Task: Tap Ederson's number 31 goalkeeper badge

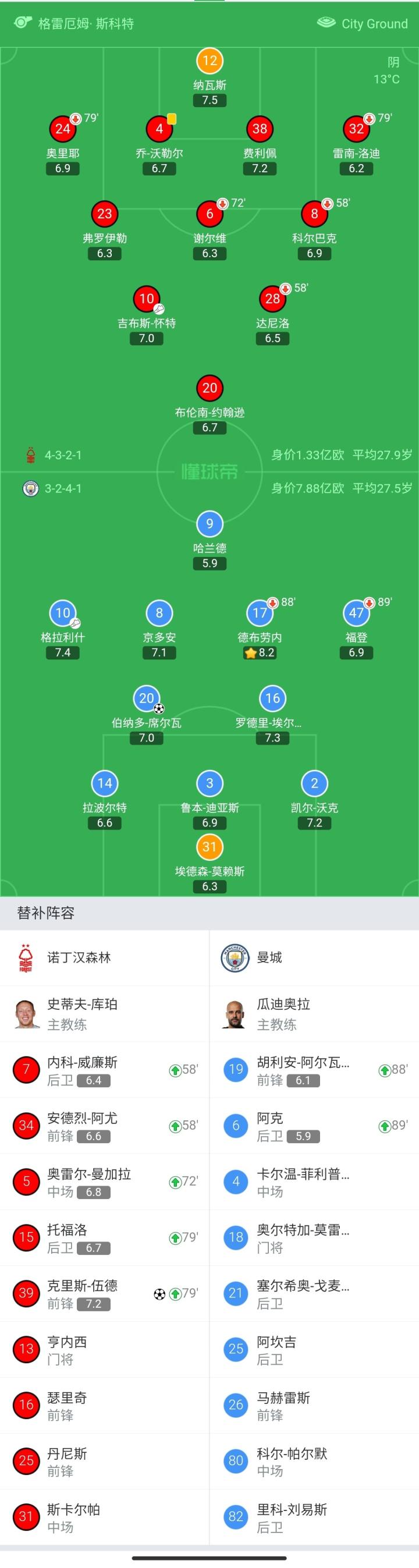Action: (x=210, y=847)
